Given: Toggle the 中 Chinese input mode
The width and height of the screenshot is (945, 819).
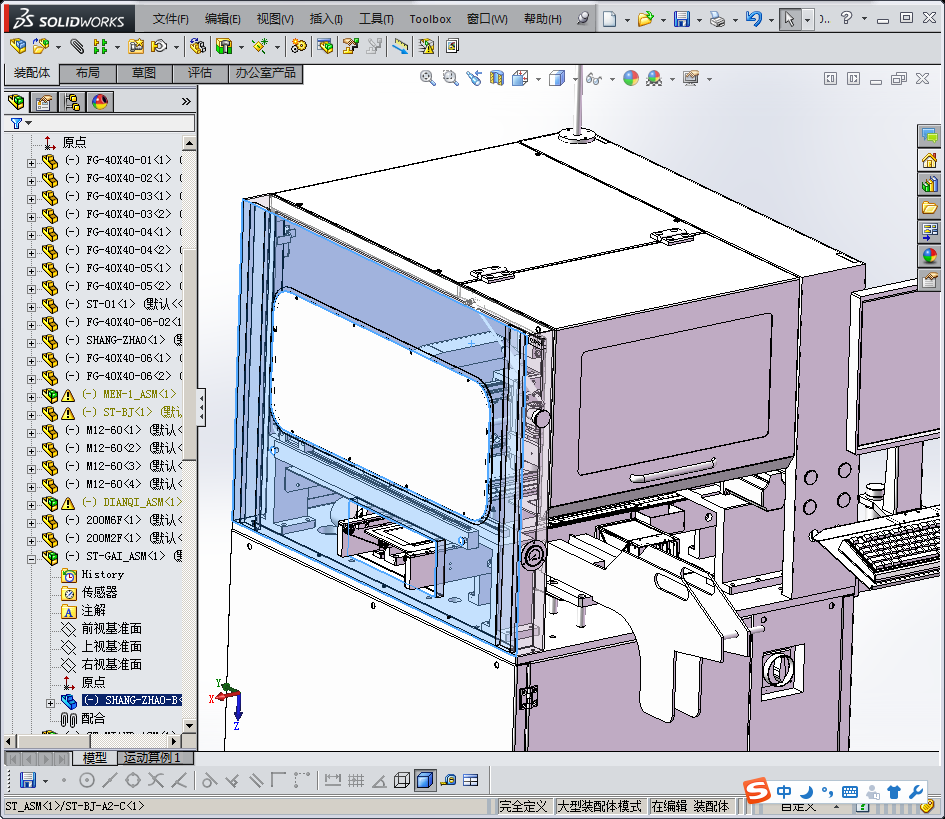Looking at the screenshot, I should (x=784, y=791).
